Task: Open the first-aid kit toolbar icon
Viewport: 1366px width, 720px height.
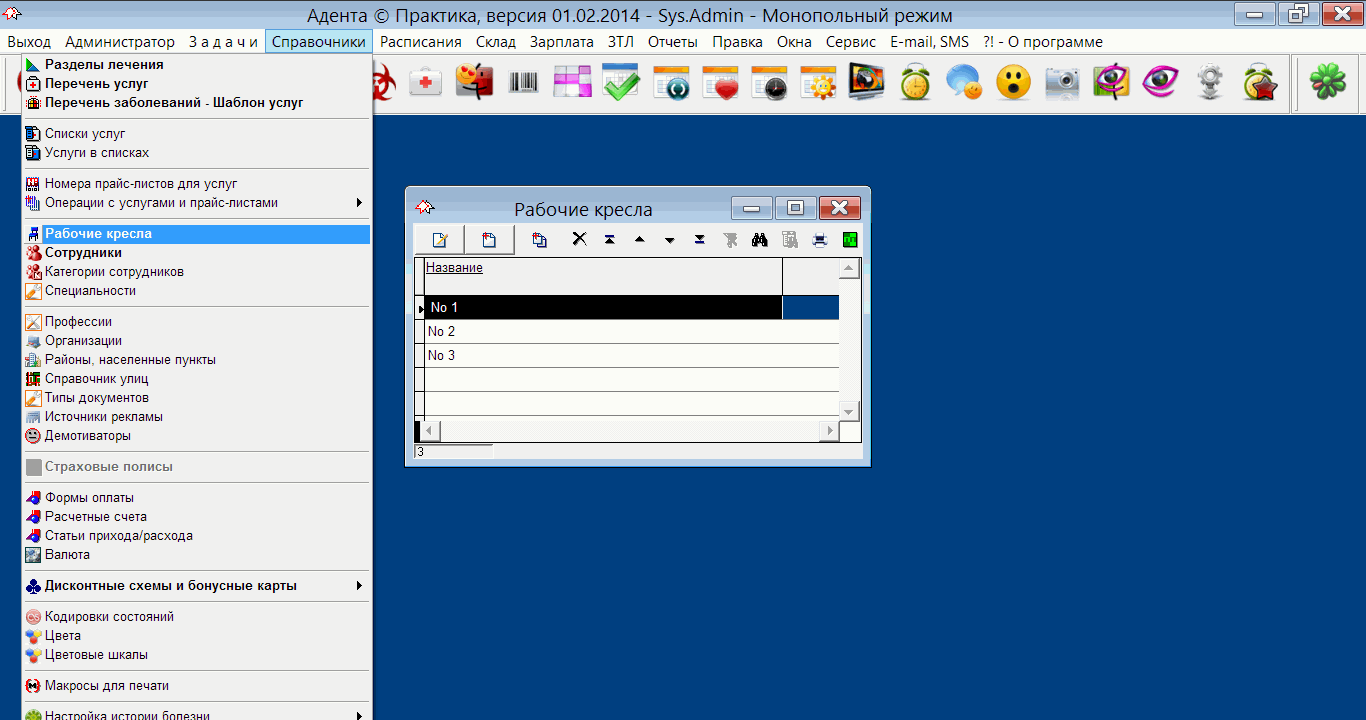Action: pos(425,82)
